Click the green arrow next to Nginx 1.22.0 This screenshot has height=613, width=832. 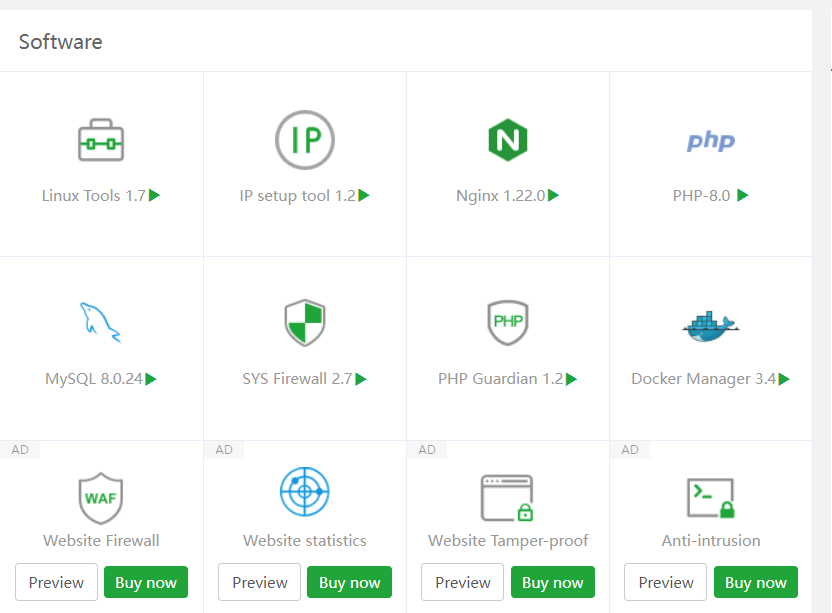point(553,195)
